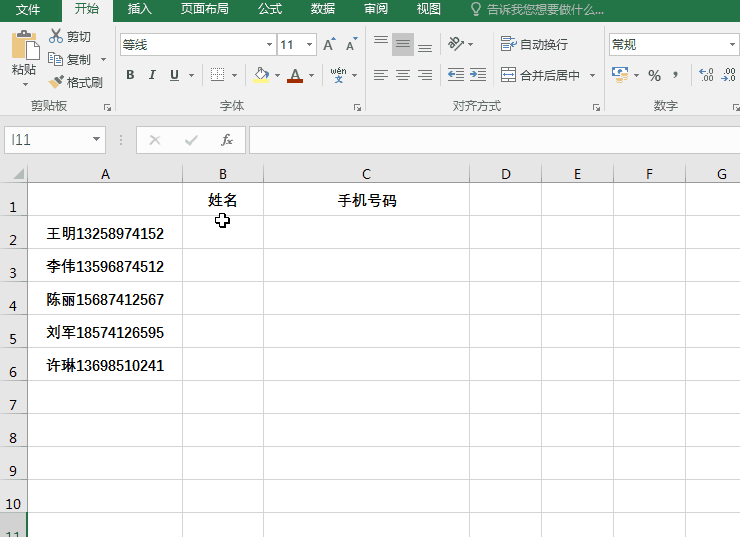Toggle Italic formatting

click(x=152, y=75)
